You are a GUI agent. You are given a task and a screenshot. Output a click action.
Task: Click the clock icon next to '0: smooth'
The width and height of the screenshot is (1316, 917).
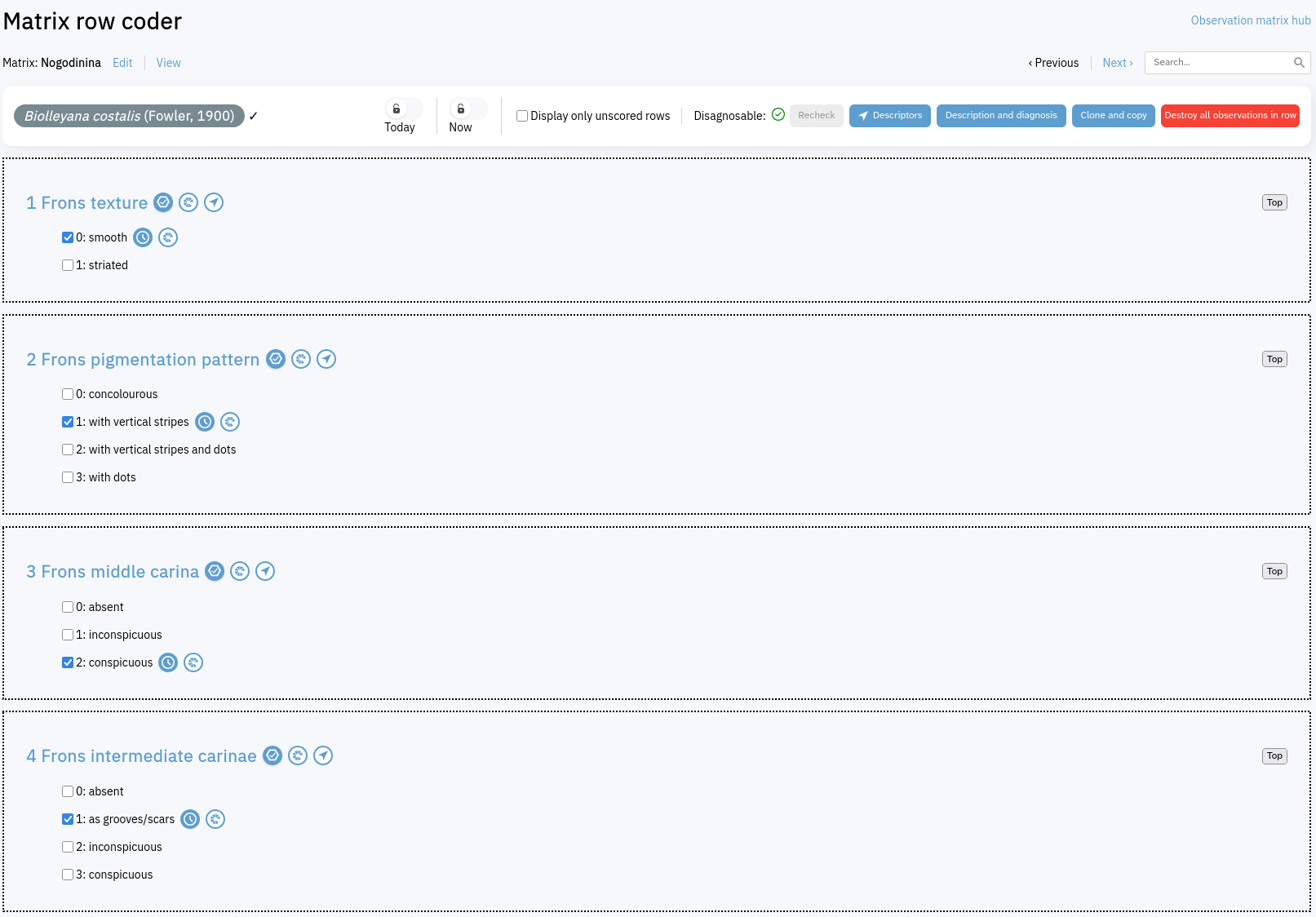click(x=143, y=237)
